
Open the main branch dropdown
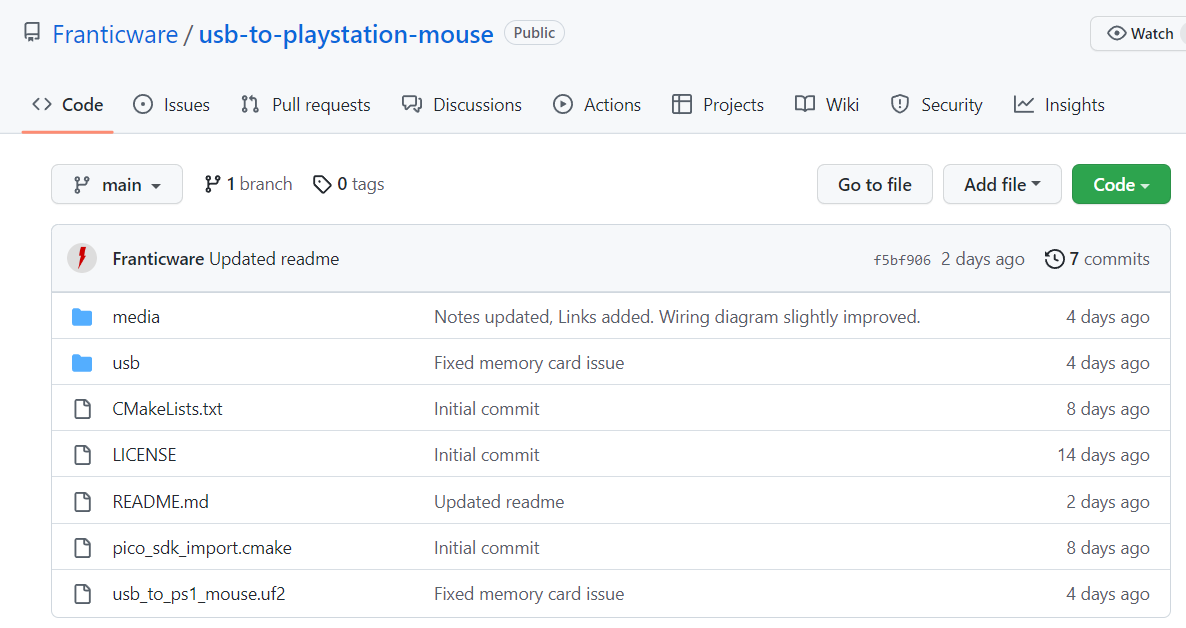pos(117,185)
